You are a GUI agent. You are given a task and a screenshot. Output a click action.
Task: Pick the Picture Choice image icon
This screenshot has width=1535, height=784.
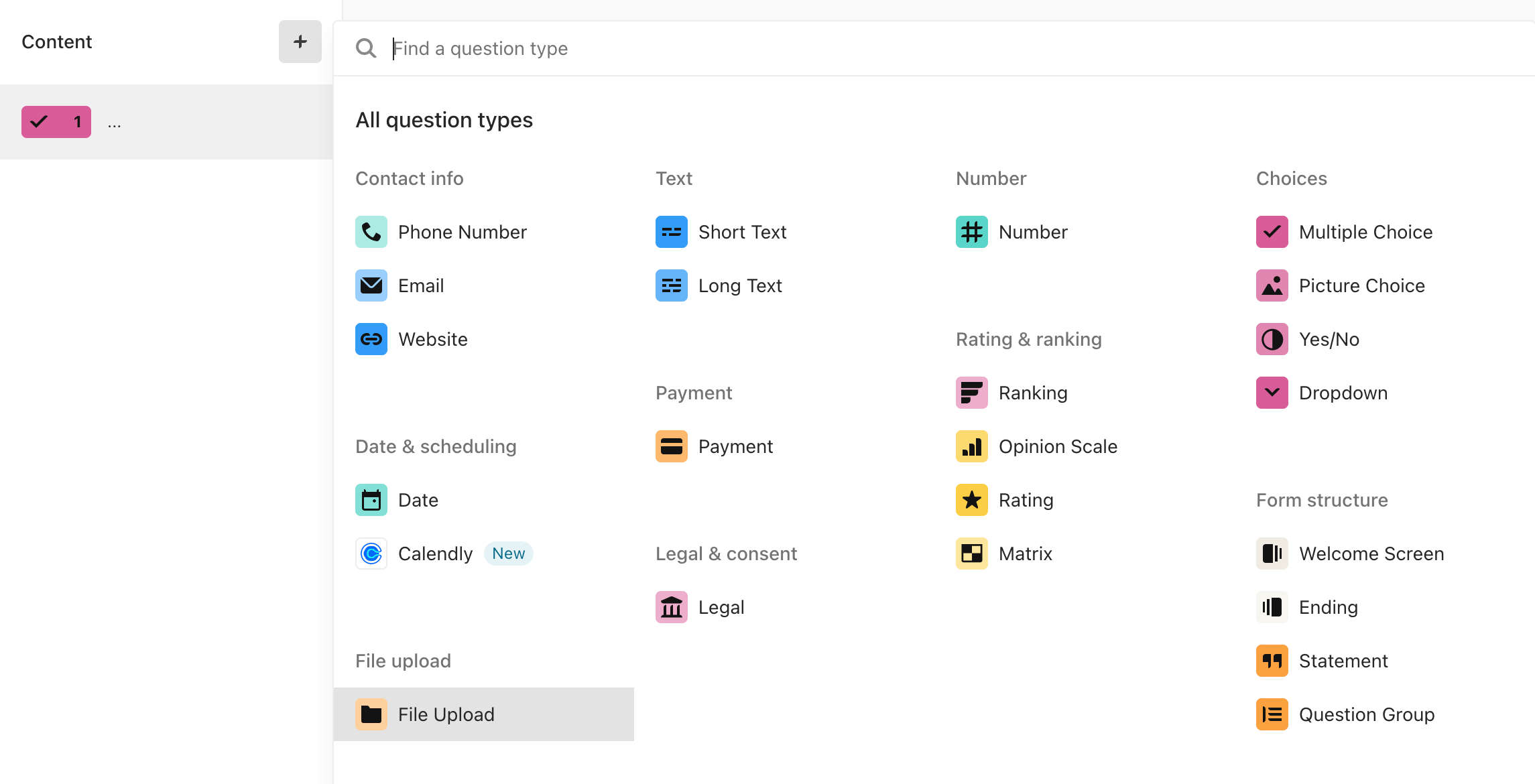click(1272, 285)
